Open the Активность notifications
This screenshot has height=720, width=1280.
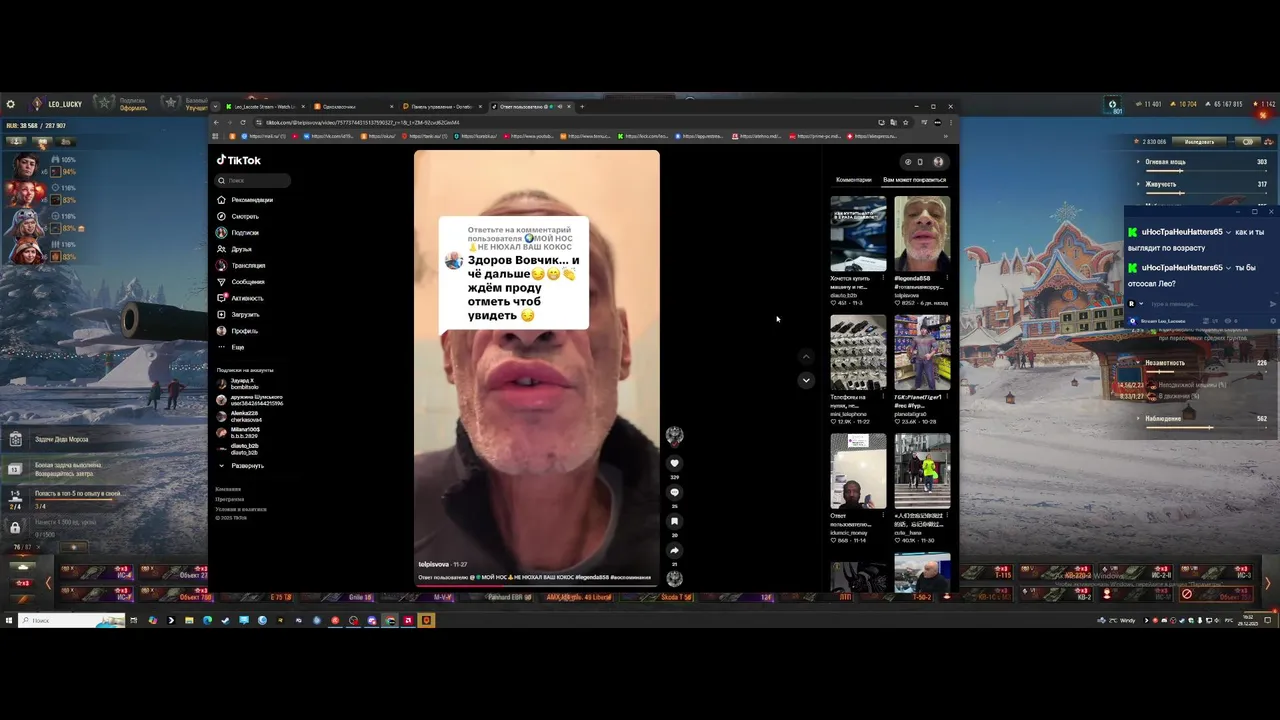point(240,298)
